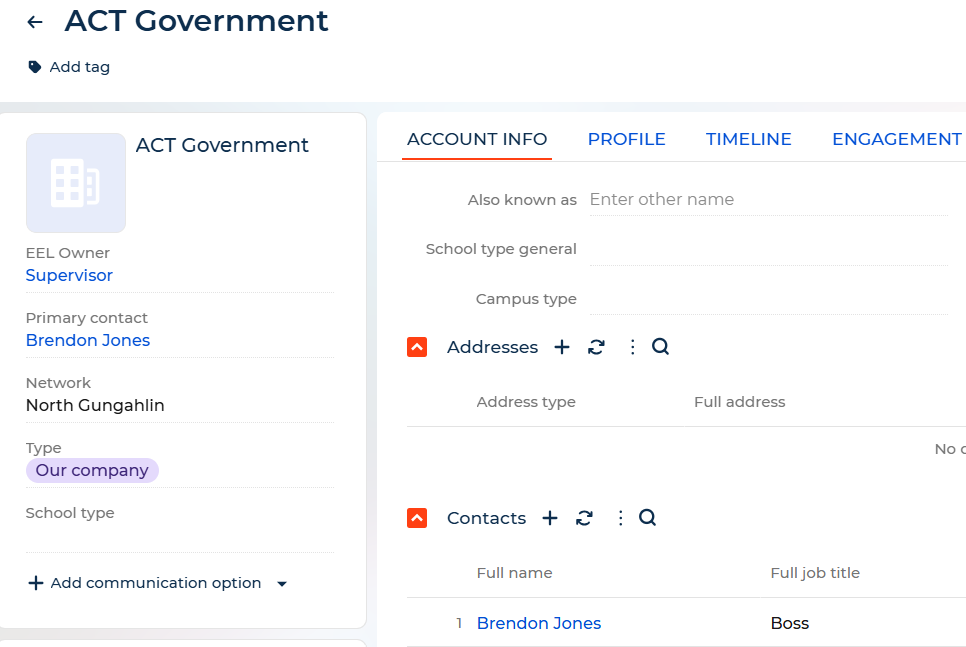The height and width of the screenshot is (647, 966).
Task: Click Add communication option text
Action: point(156,583)
